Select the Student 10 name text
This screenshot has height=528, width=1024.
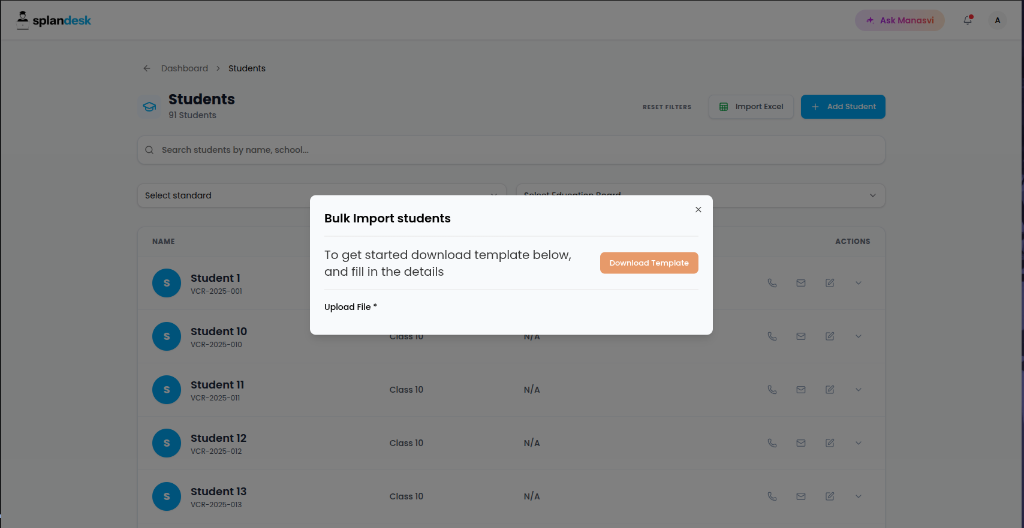219,331
